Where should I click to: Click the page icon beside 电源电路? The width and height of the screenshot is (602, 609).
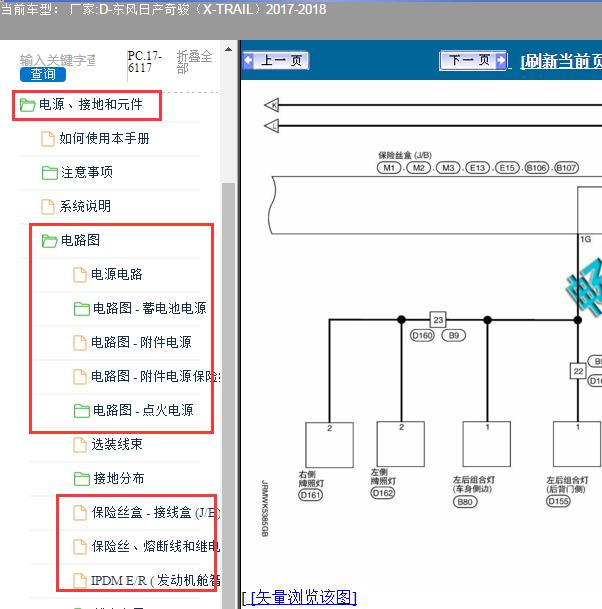80,275
